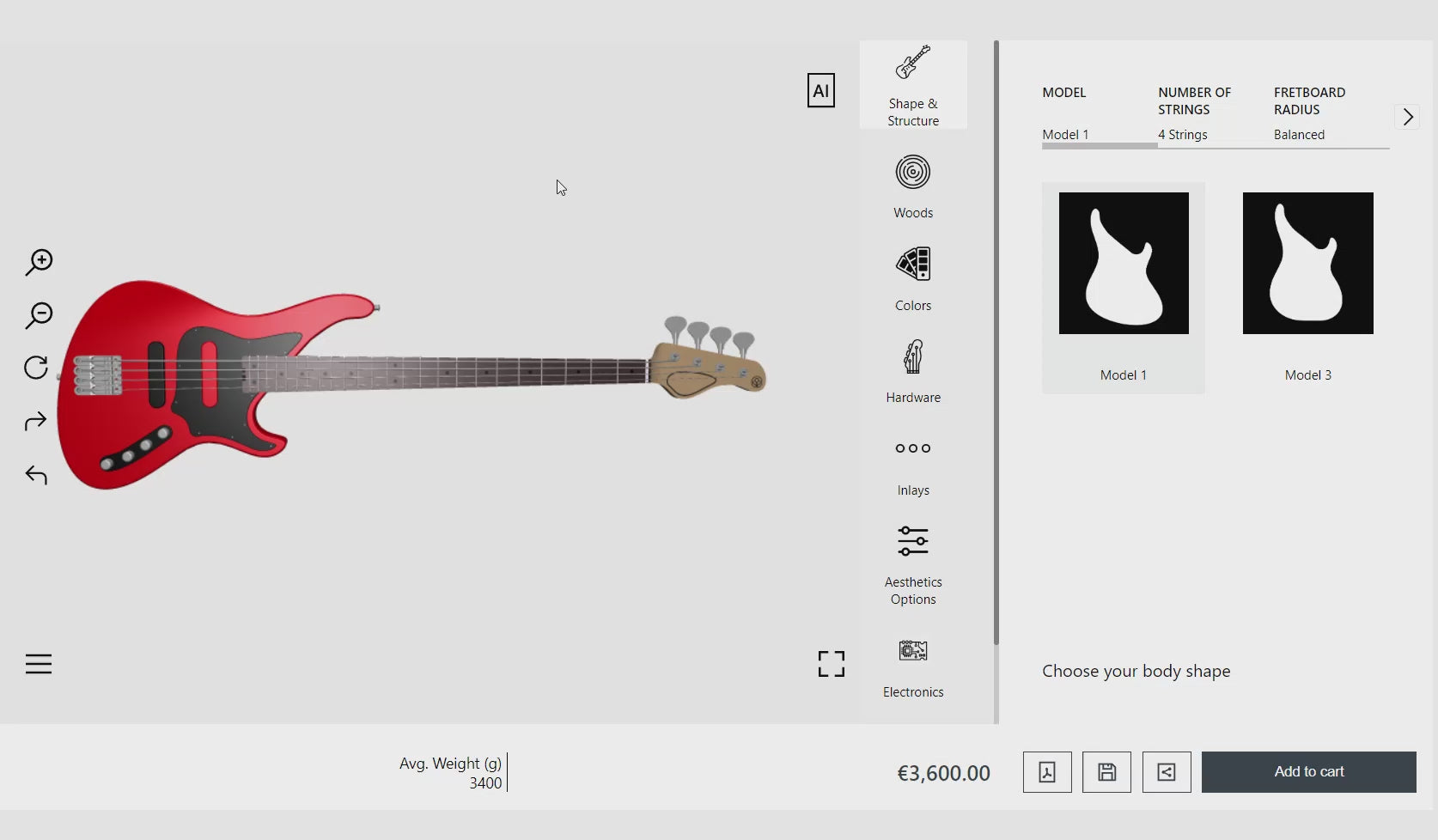Click the redo arrow icon
Screen dimensions: 1438x840
[x=36, y=421]
